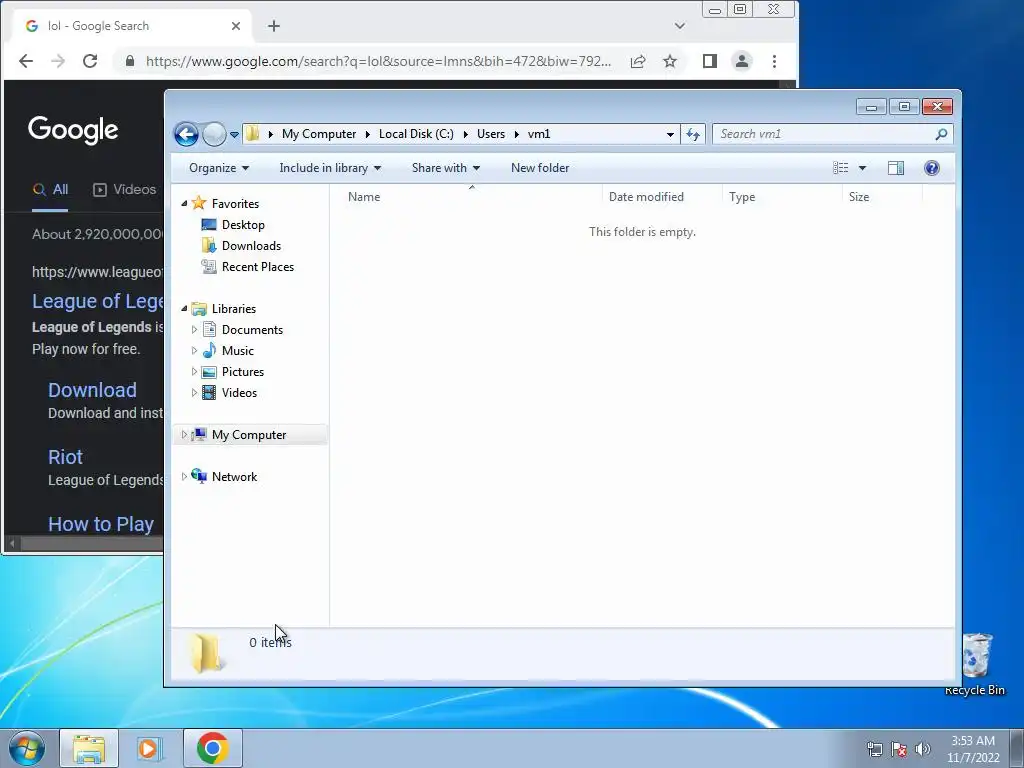Expand the Music library

click(x=194, y=351)
